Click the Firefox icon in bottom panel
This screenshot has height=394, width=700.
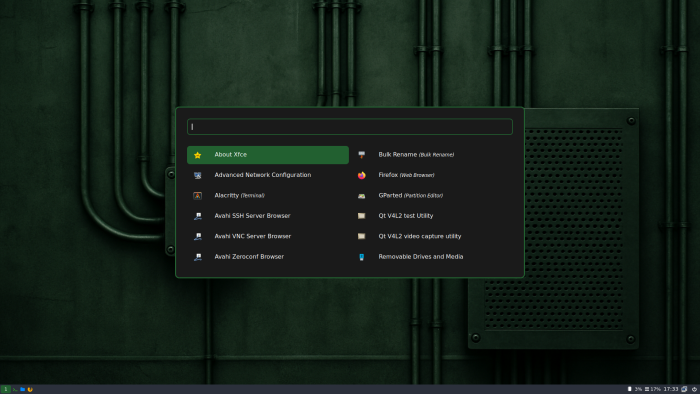point(30,390)
